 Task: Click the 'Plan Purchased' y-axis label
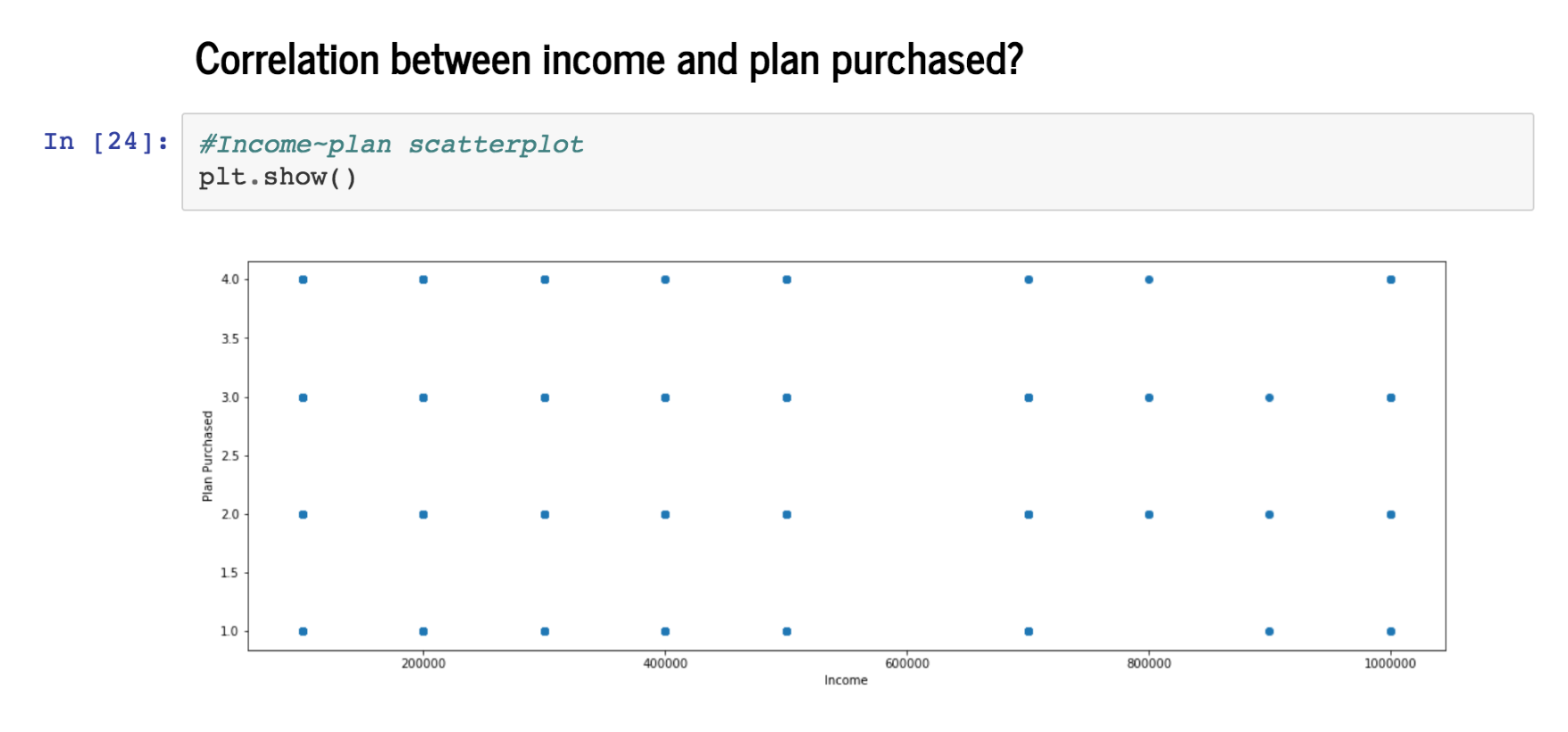coord(207,456)
